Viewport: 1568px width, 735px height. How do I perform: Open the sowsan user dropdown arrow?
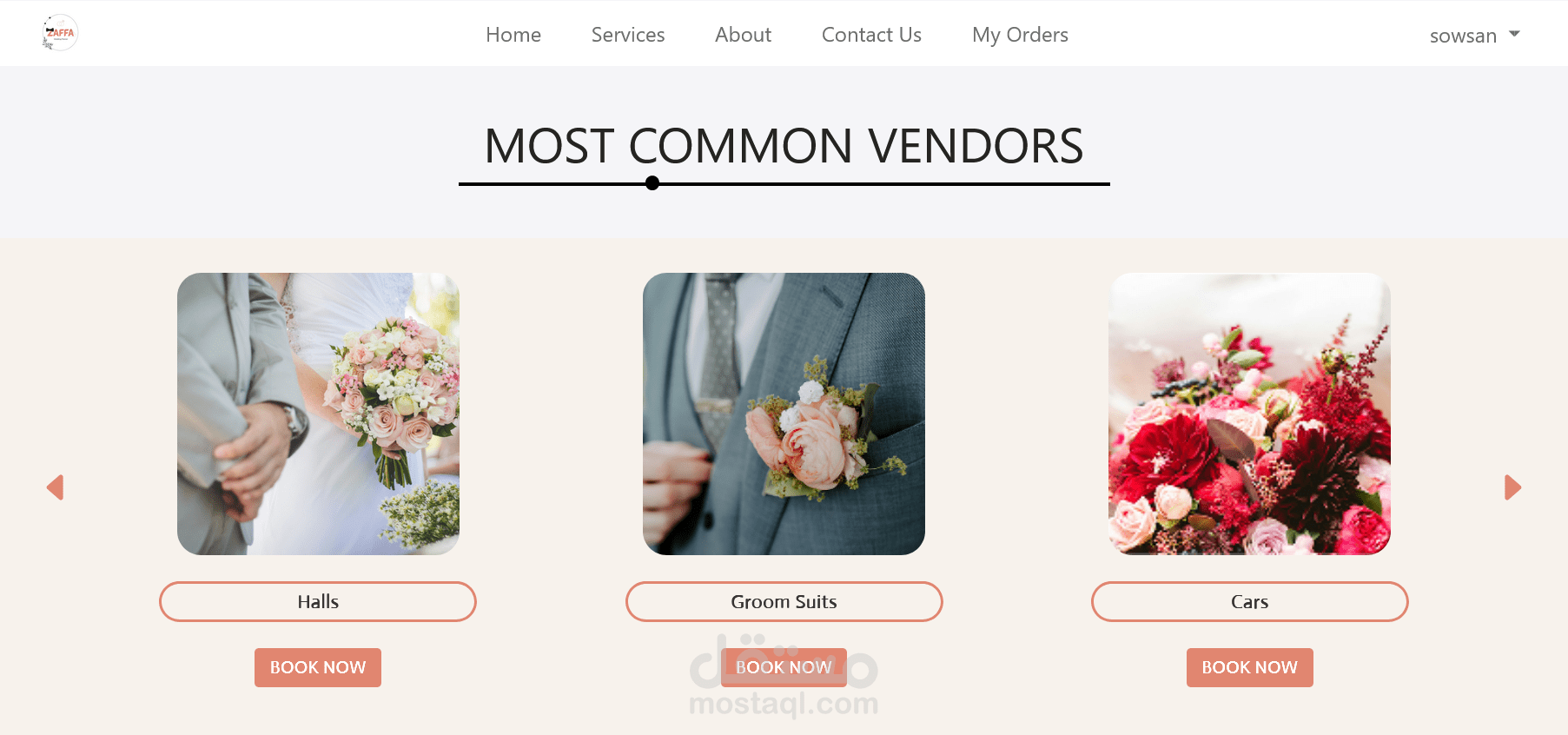coord(1514,34)
